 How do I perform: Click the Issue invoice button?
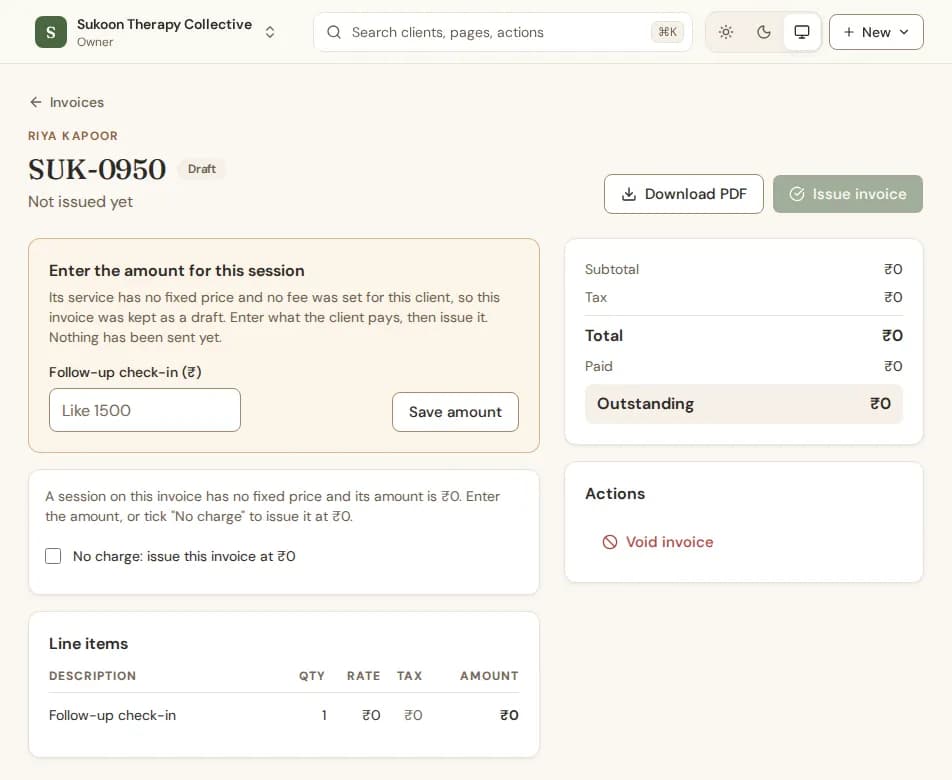848,194
